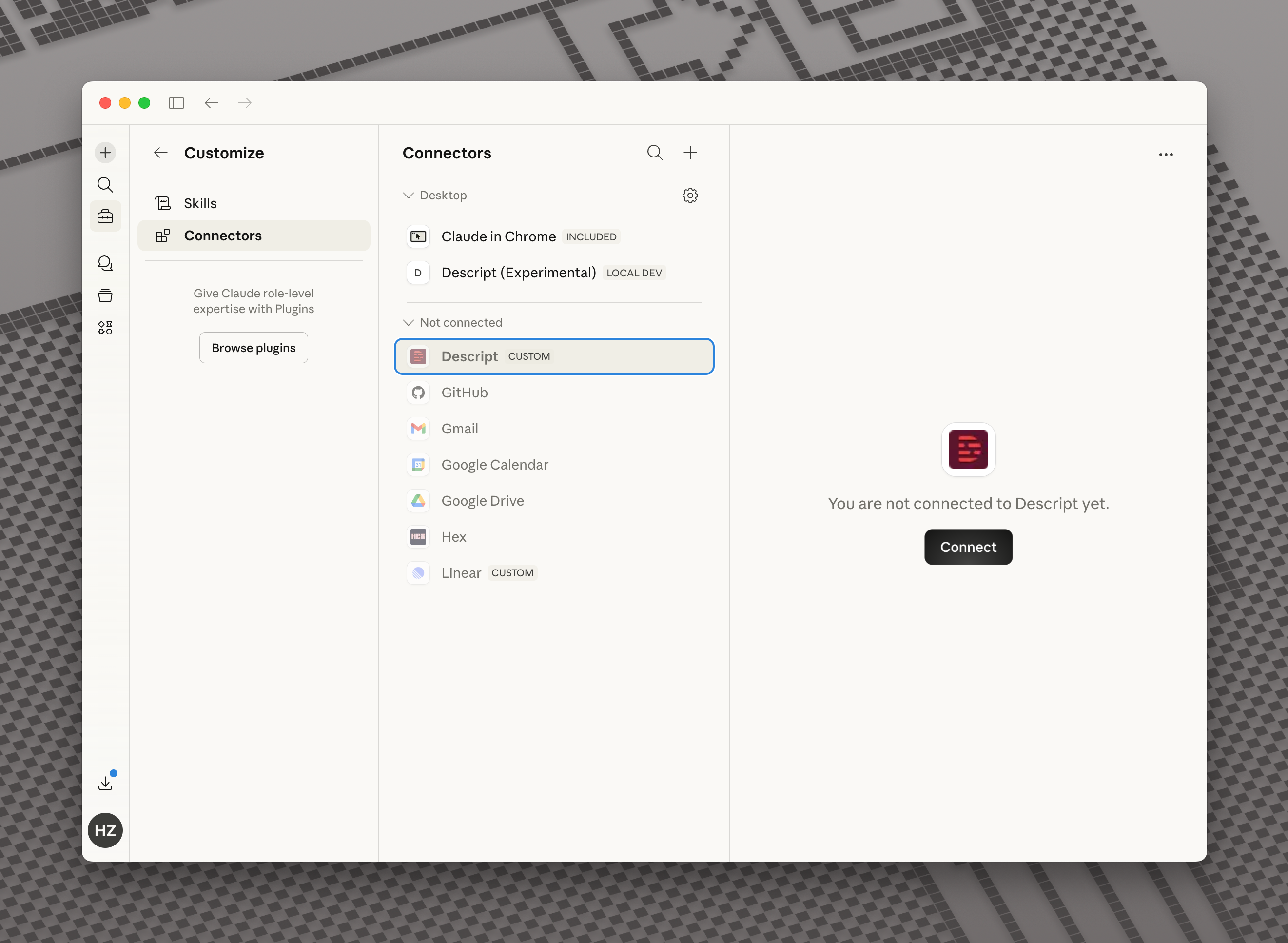
Task: Select the toolbox Customize sidebar icon
Action: (105, 216)
